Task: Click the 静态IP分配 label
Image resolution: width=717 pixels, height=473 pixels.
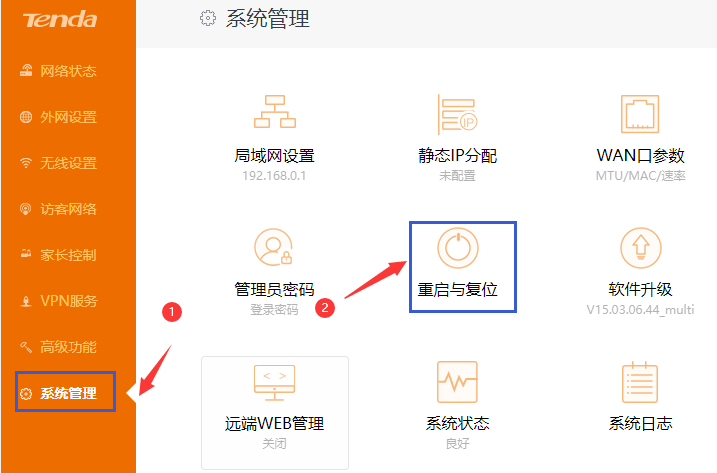Action: point(457,156)
